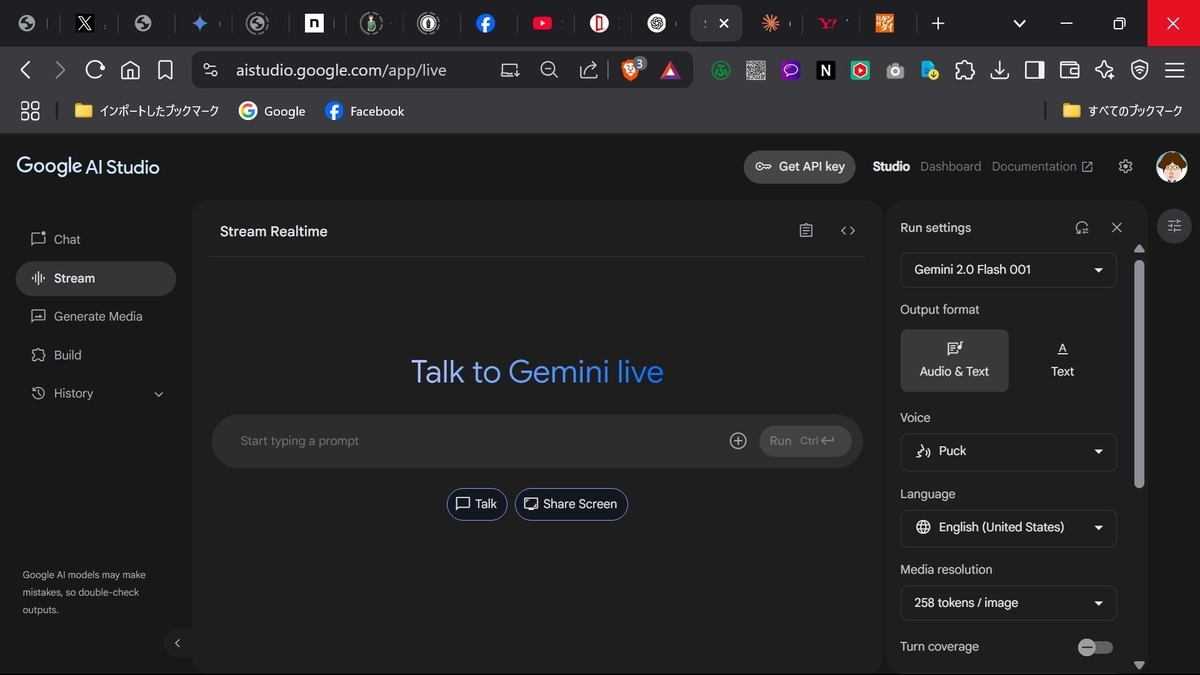Collapse the left sidebar with chevron
This screenshot has width=1200, height=675.
click(x=177, y=643)
